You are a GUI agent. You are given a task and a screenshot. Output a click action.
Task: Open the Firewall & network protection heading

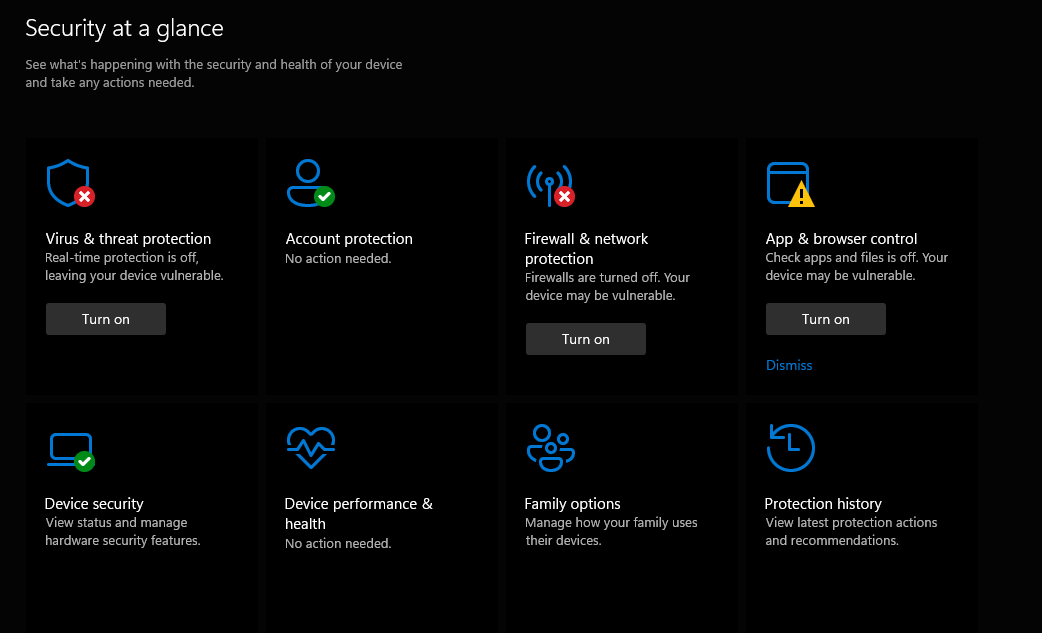586,248
